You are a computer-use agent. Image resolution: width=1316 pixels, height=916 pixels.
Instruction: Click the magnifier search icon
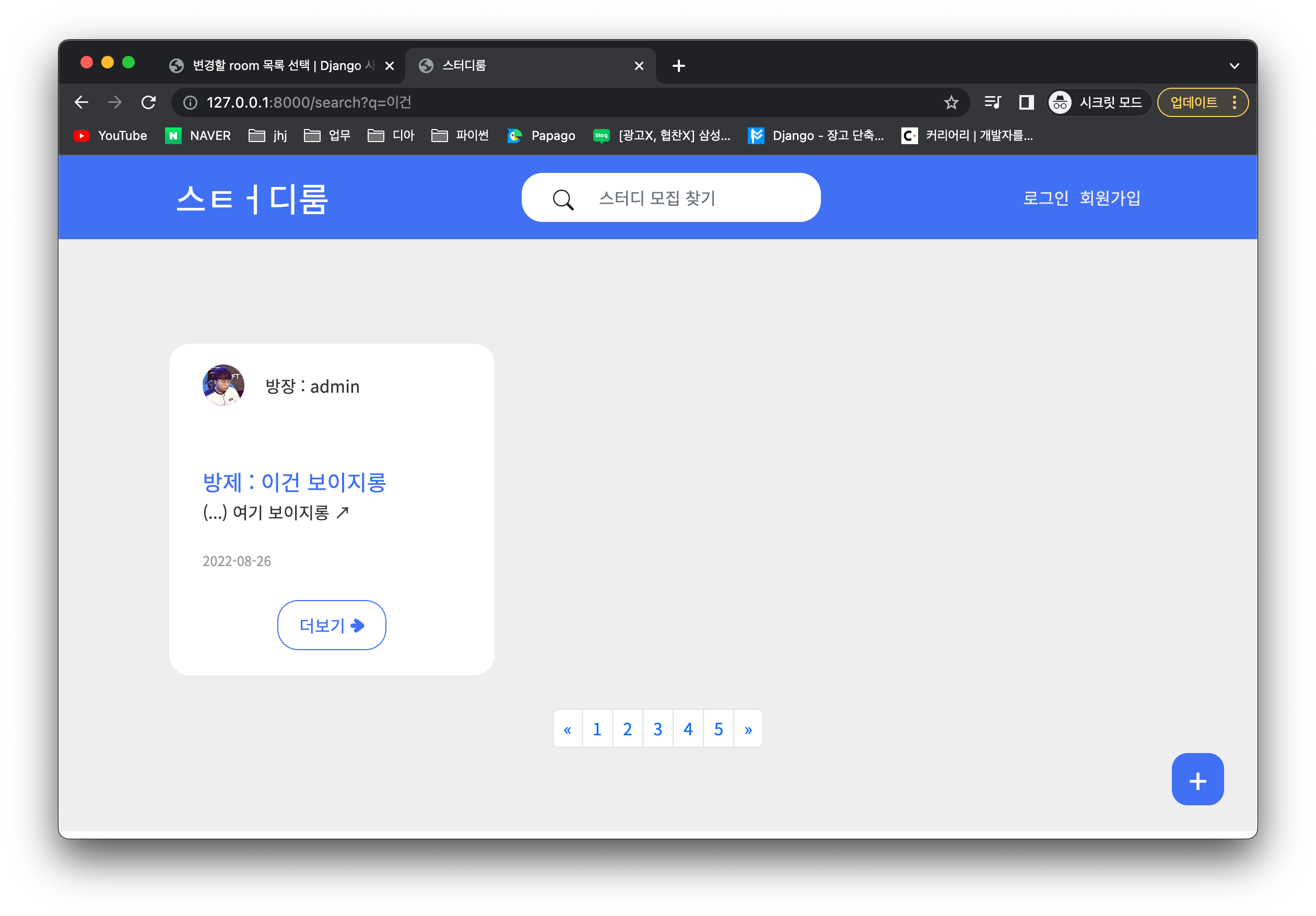[563, 199]
